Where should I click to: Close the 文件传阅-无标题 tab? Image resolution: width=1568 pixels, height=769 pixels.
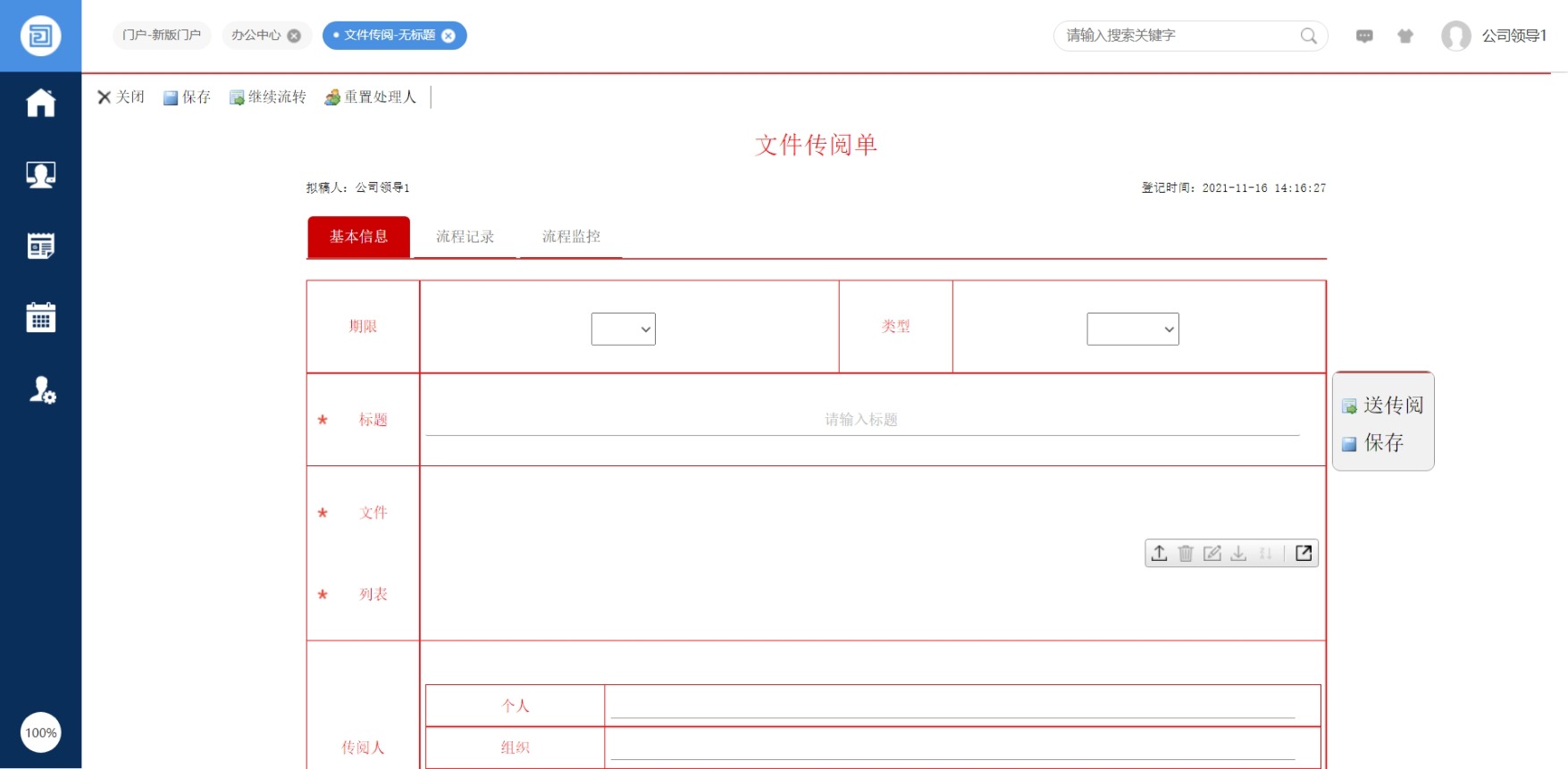coord(449,36)
